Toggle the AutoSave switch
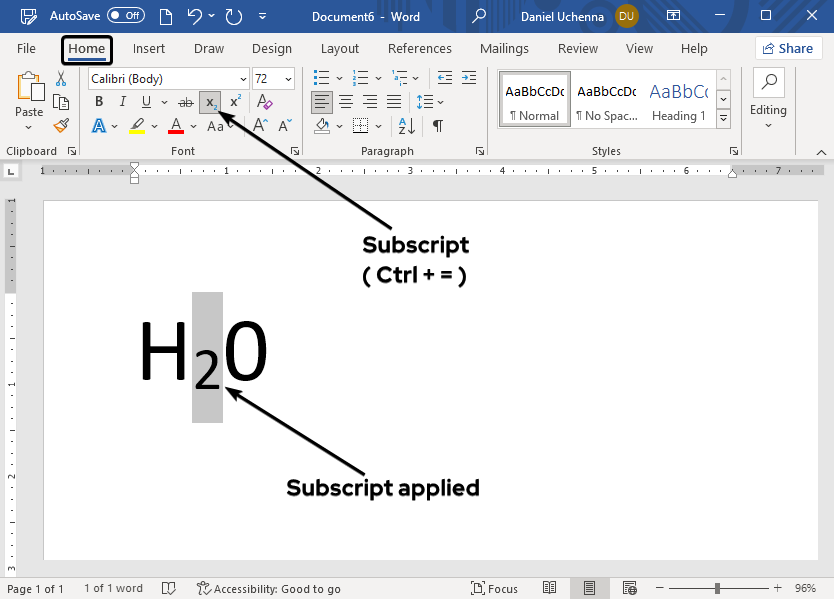 pos(126,16)
